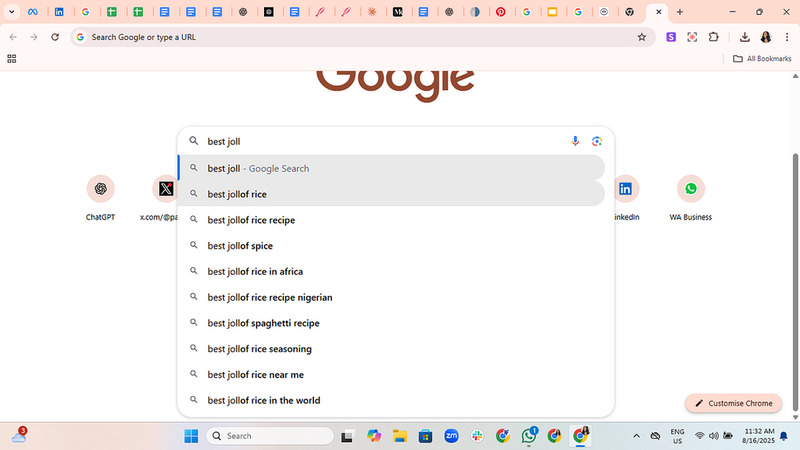Open the WA Business shortcut

point(691,189)
